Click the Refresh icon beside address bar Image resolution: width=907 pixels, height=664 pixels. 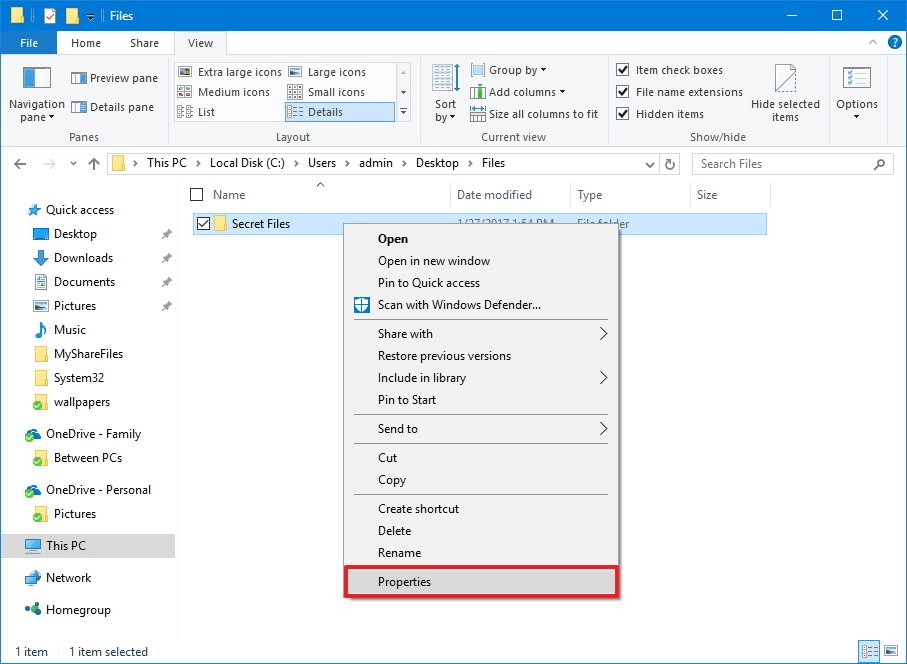pyautogui.click(x=671, y=164)
